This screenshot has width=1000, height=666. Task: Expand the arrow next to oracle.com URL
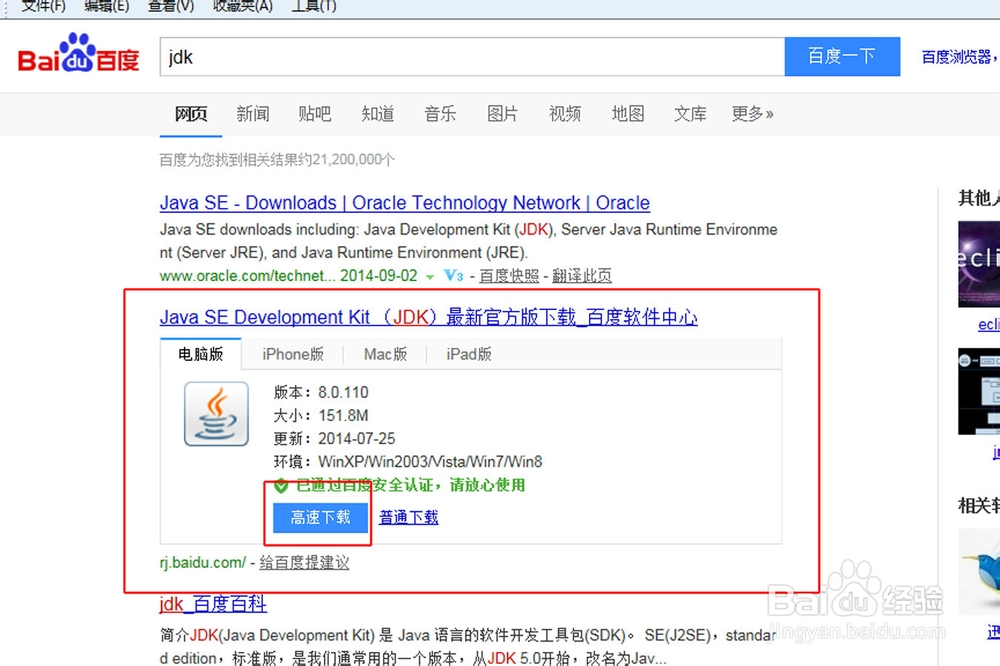click(x=430, y=277)
